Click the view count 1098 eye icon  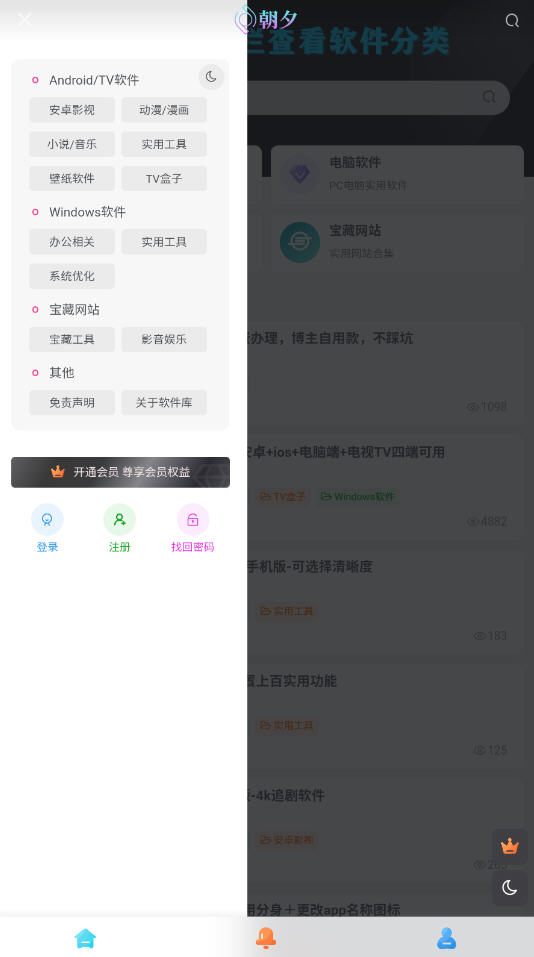(472, 406)
